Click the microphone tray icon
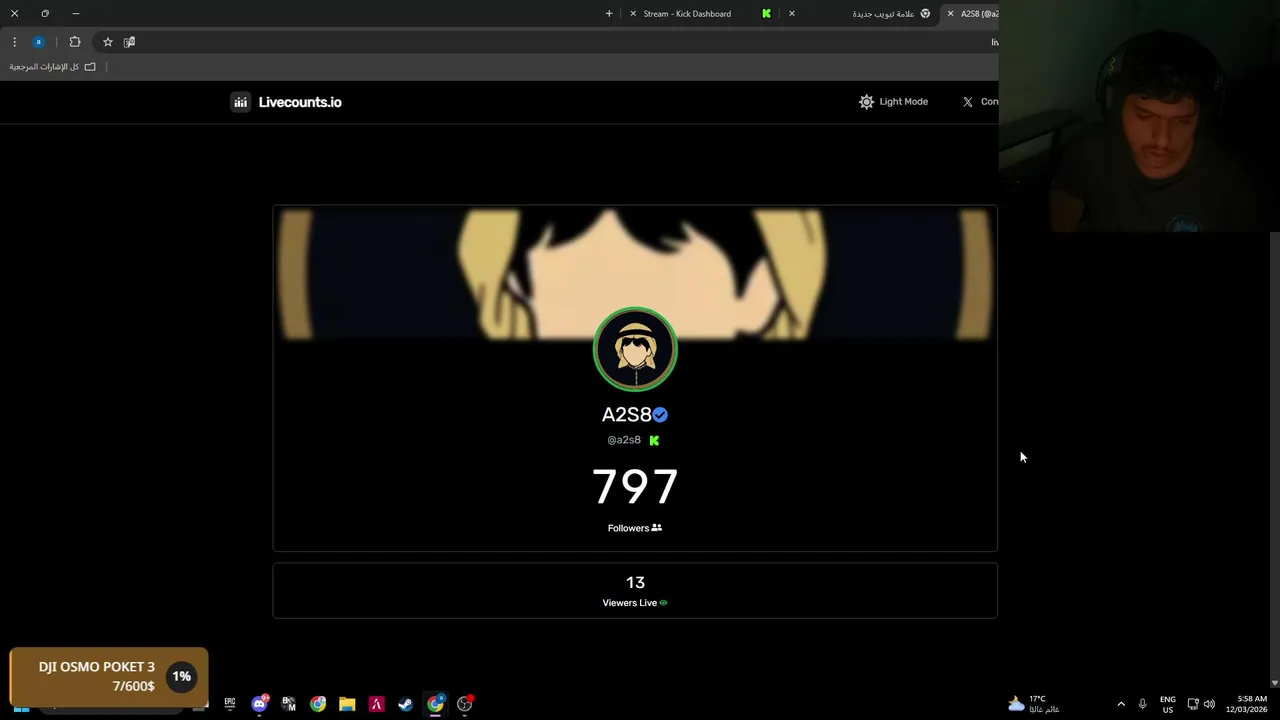 [x=1143, y=704]
